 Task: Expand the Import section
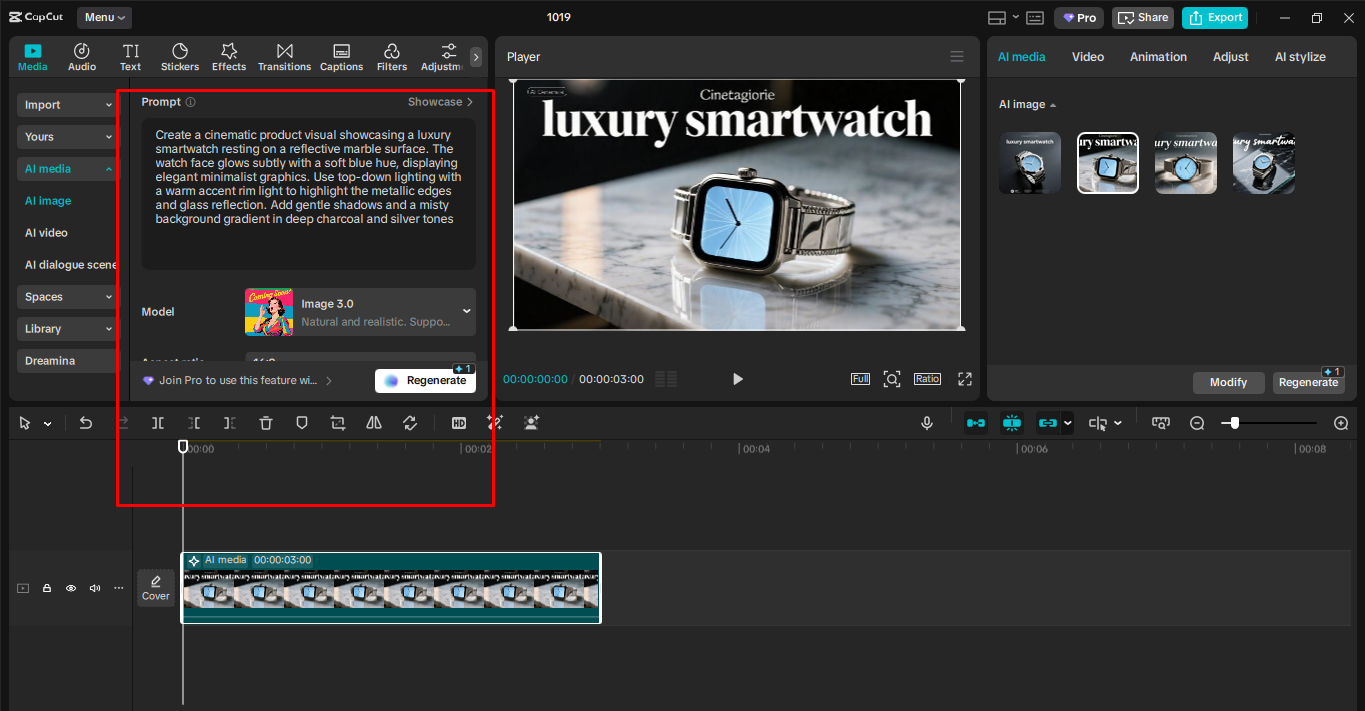(x=69, y=105)
